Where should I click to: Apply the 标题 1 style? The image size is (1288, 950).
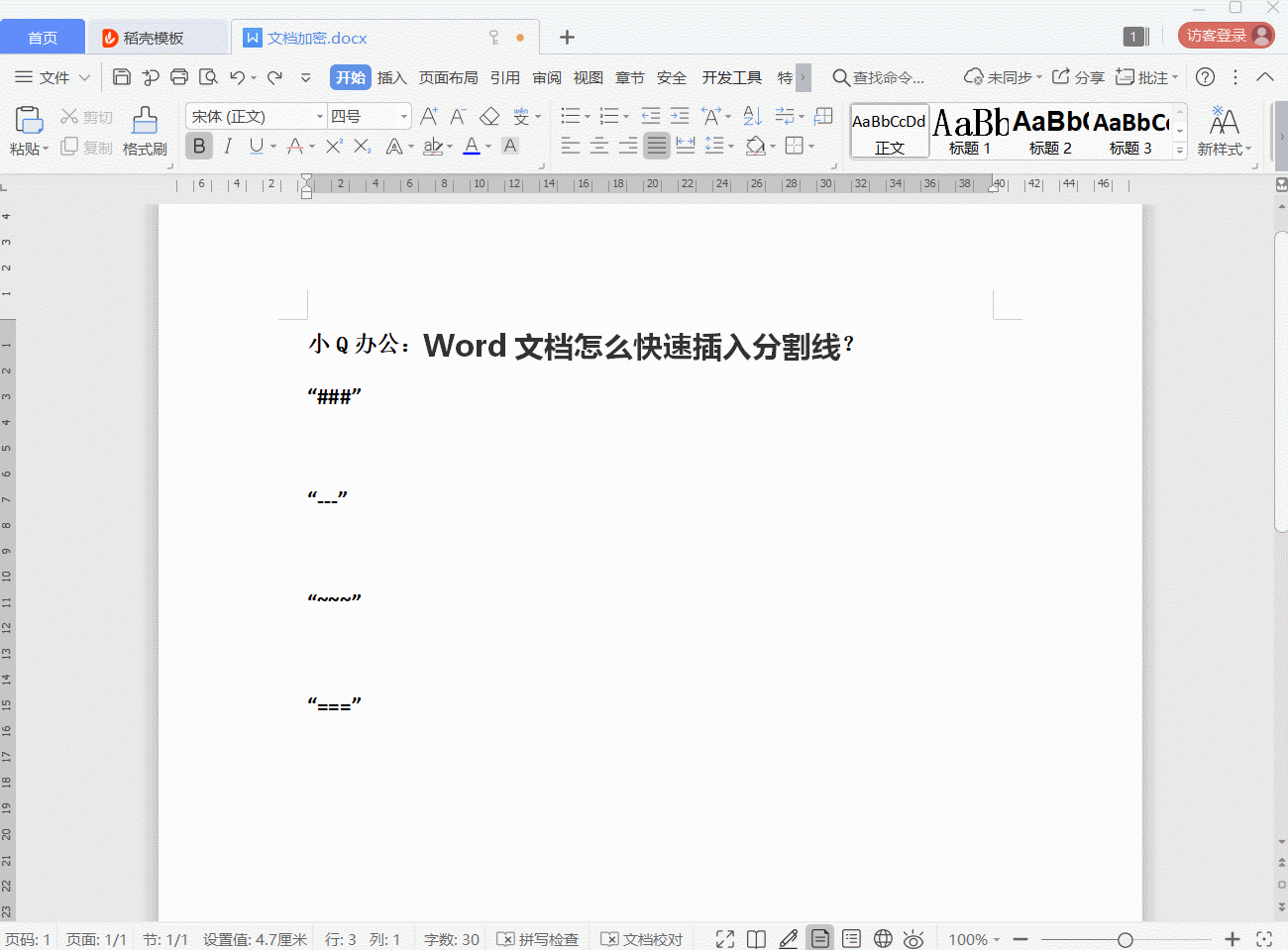tap(970, 132)
